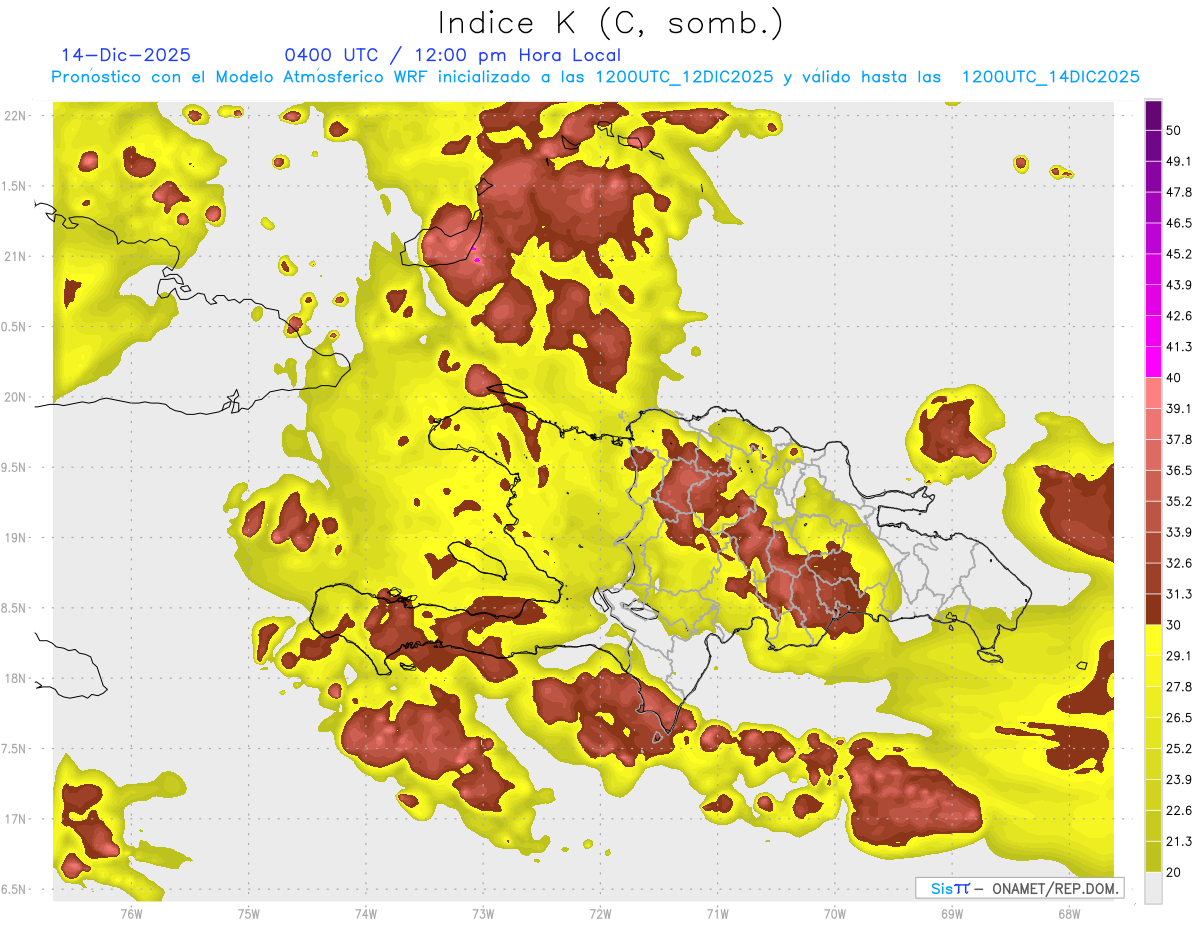Click the "7.5N" latitude axis label

coord(15,749)
